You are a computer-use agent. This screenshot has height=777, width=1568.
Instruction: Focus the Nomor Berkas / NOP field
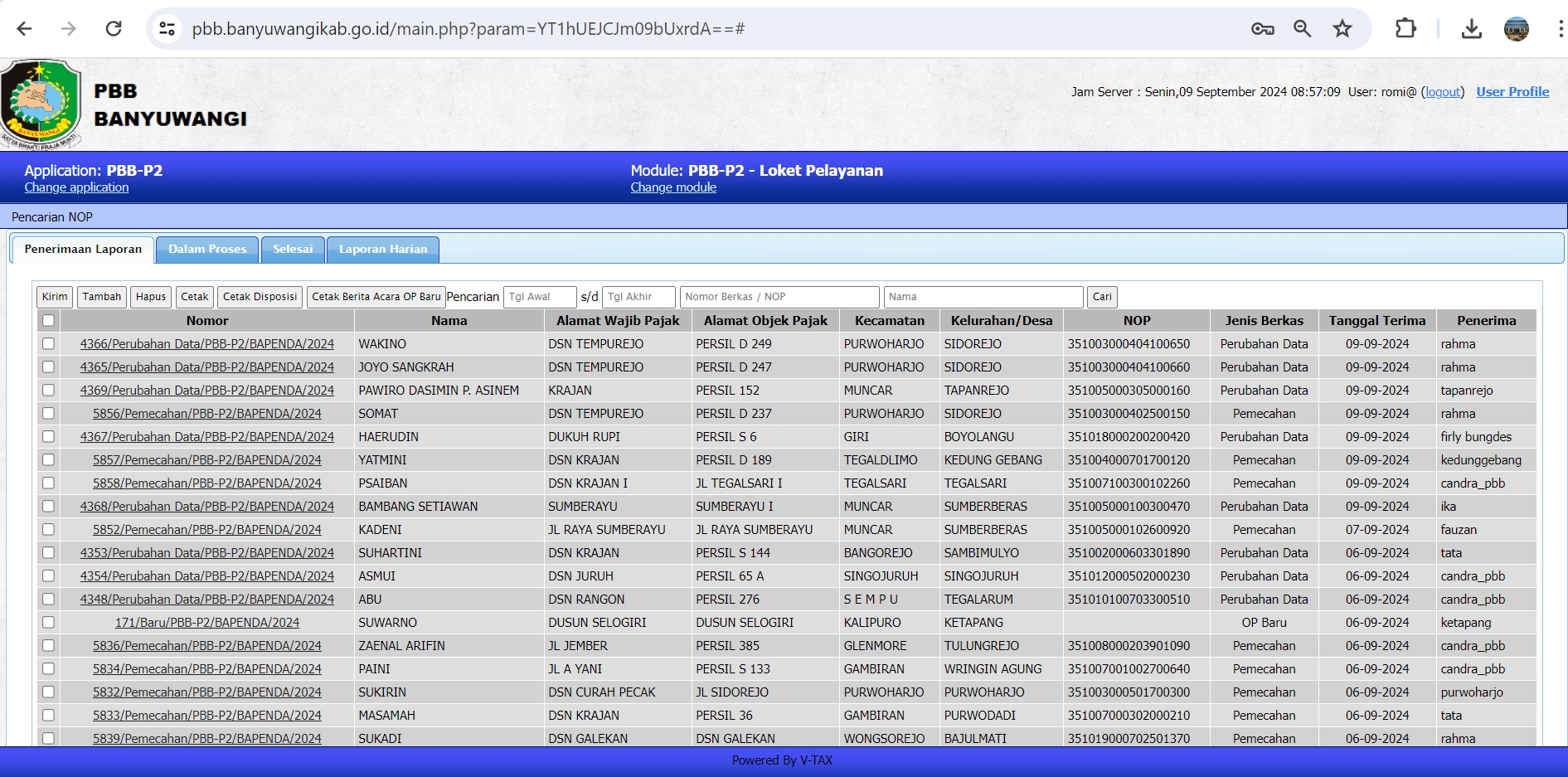coord(779,297)
